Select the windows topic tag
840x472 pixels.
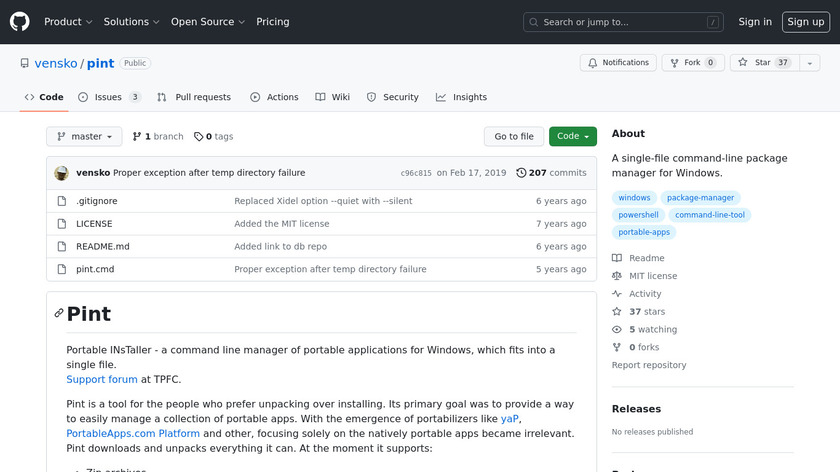tap(634, 198)
